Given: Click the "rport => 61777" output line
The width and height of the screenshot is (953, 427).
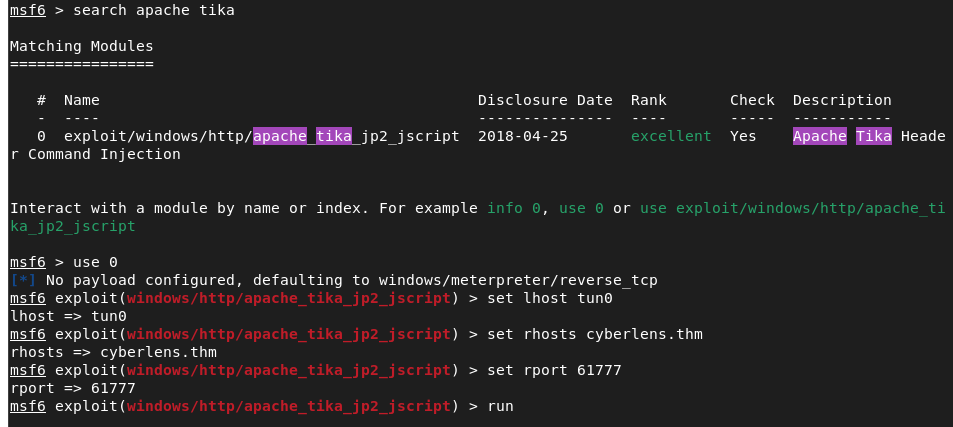Looking at the screenshot, I should tap(73, 388).
